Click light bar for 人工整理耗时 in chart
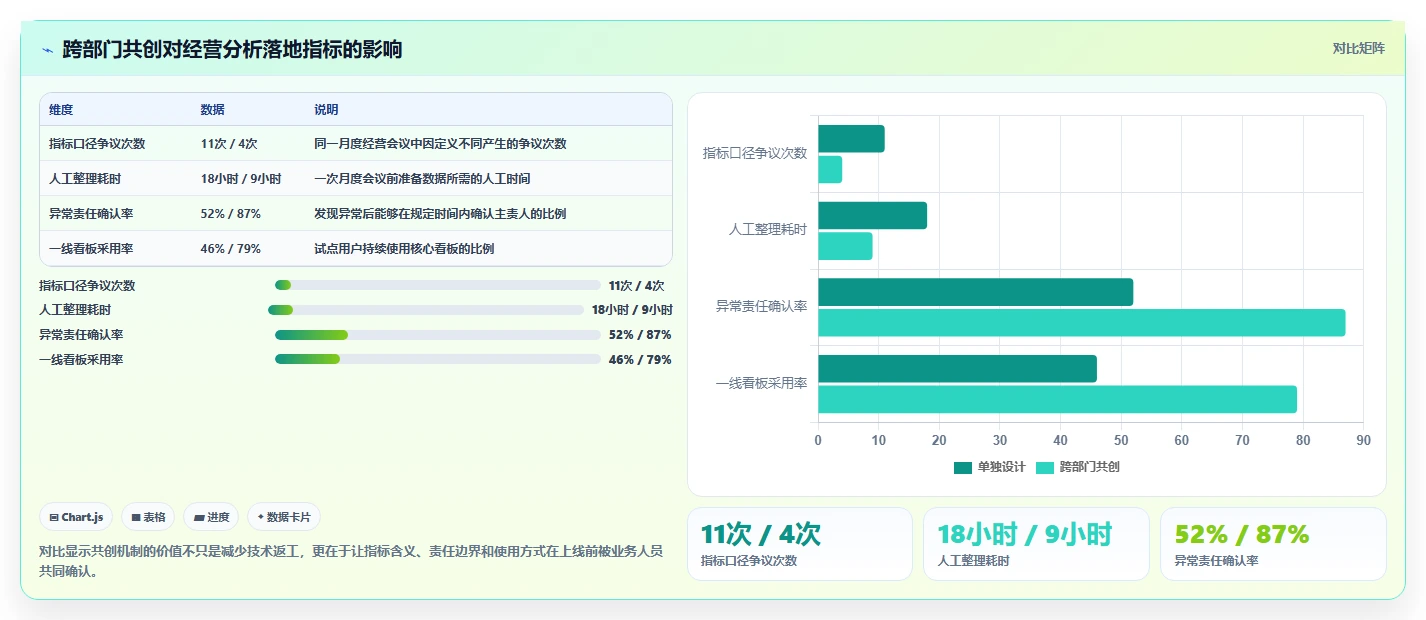Image resolution: width=1426 pixels, height=620 pixels. tap(845, 246)
